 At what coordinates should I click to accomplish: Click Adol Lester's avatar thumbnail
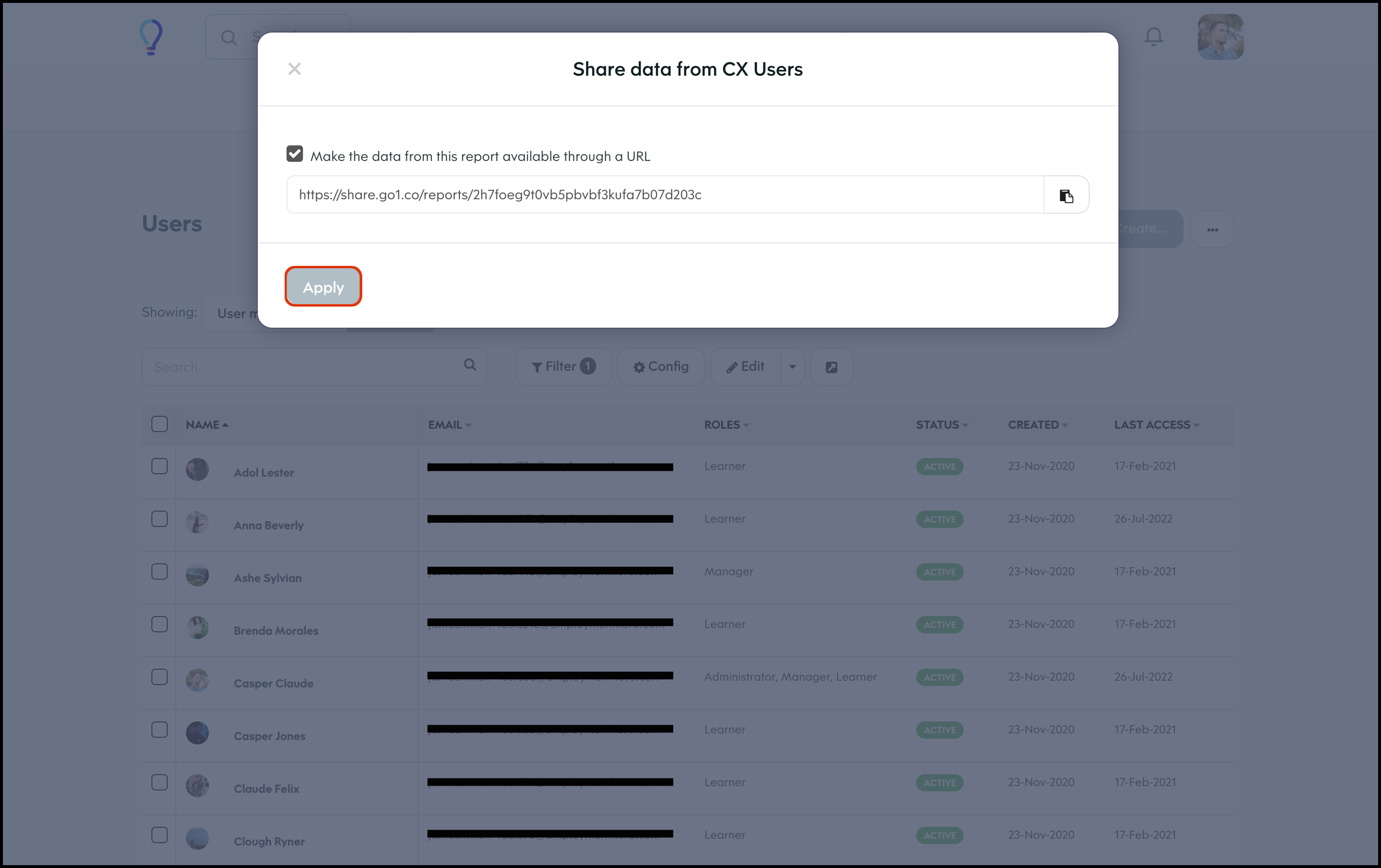point(197,469)
